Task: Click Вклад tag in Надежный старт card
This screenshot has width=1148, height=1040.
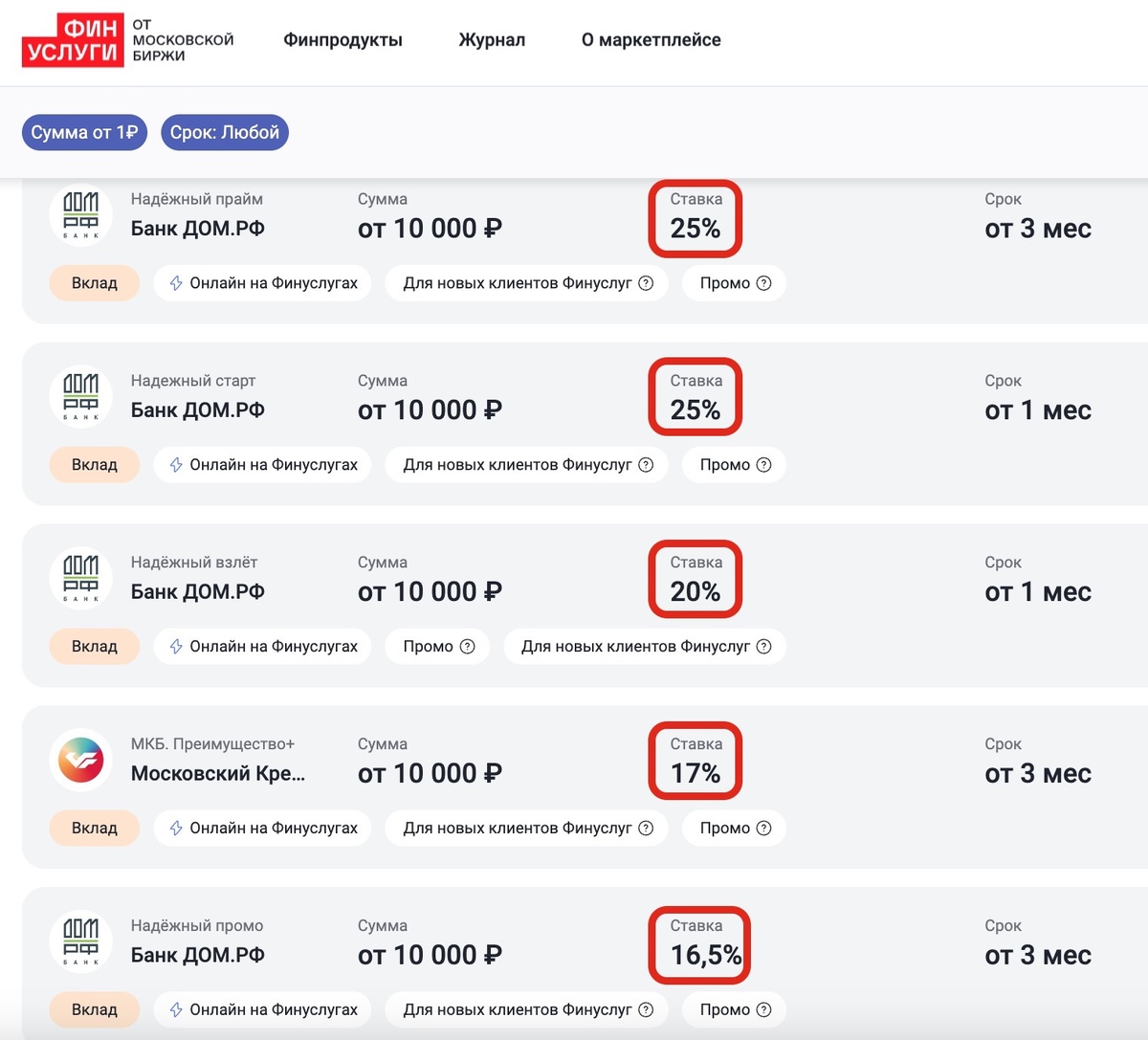Action: coord(95,465)
